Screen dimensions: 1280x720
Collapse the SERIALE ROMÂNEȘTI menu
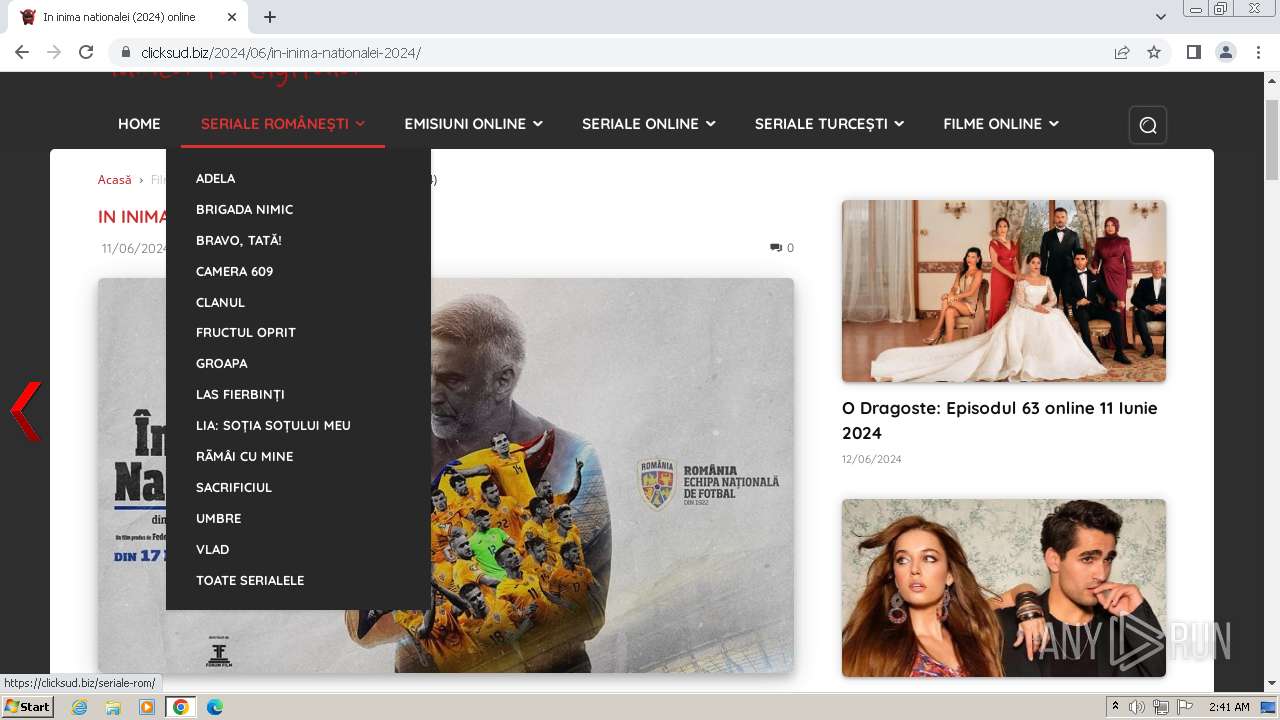[283, 124]
